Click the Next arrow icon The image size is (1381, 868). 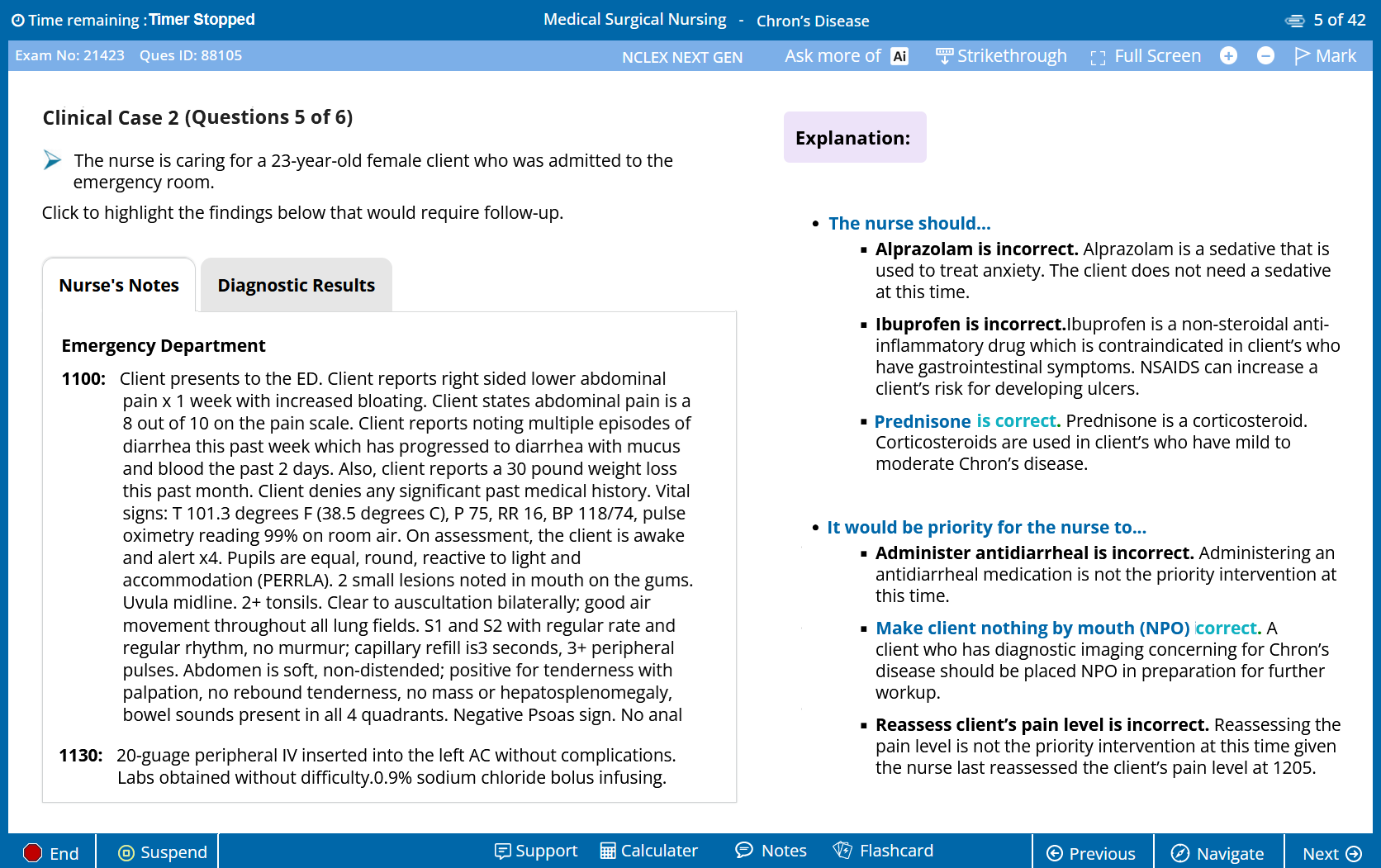(1354, 854)
